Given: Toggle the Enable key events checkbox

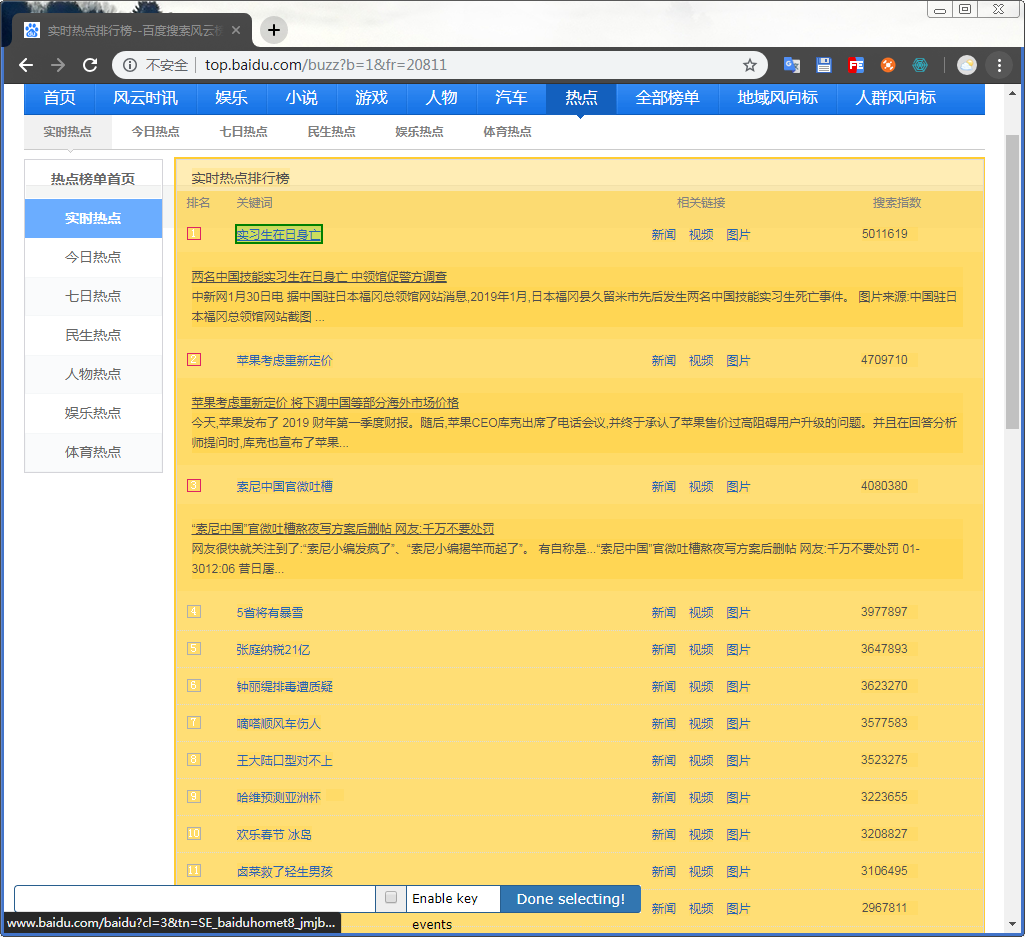Looking at the screenshot, I should click(391, 897).
